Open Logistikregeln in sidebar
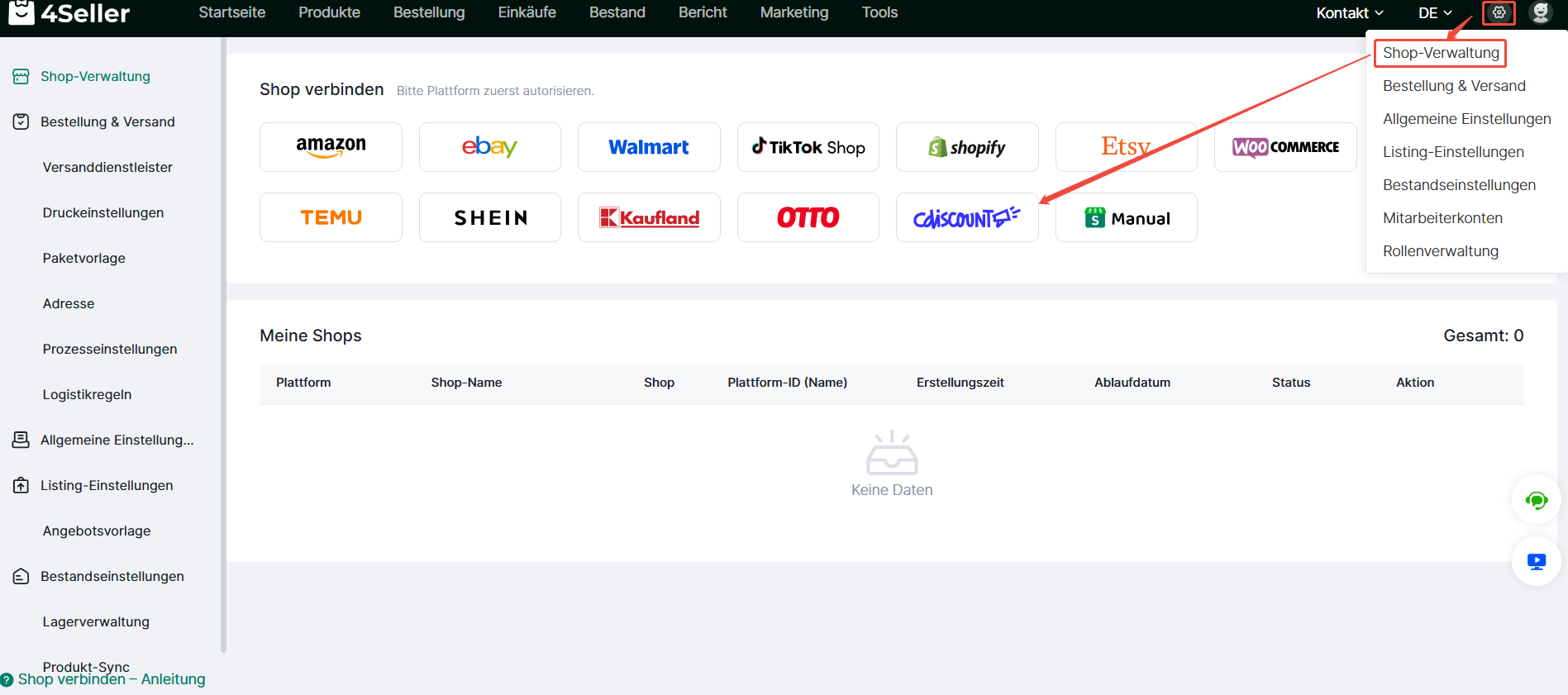The width and height of the screenshot is (1568, 695). point(87,394)
